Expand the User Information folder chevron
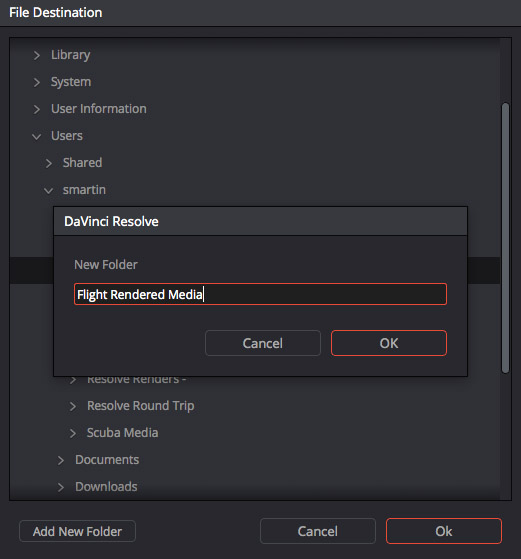 coord(36,109)
